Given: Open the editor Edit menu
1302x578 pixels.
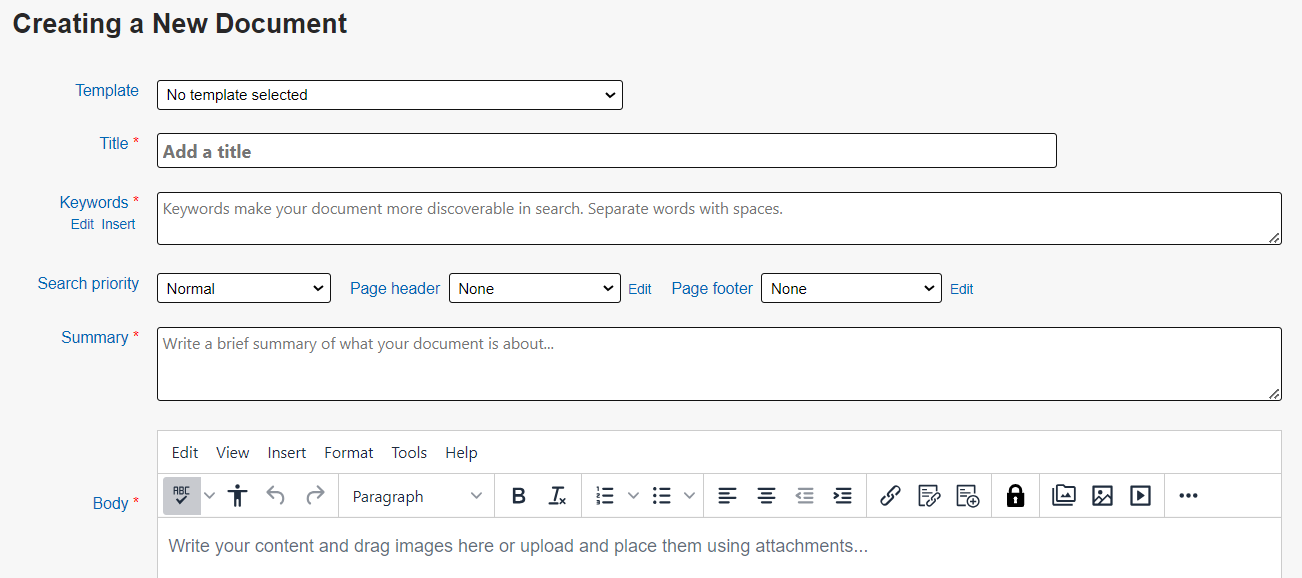Looking at the screenshot, I should pos(185,453).
